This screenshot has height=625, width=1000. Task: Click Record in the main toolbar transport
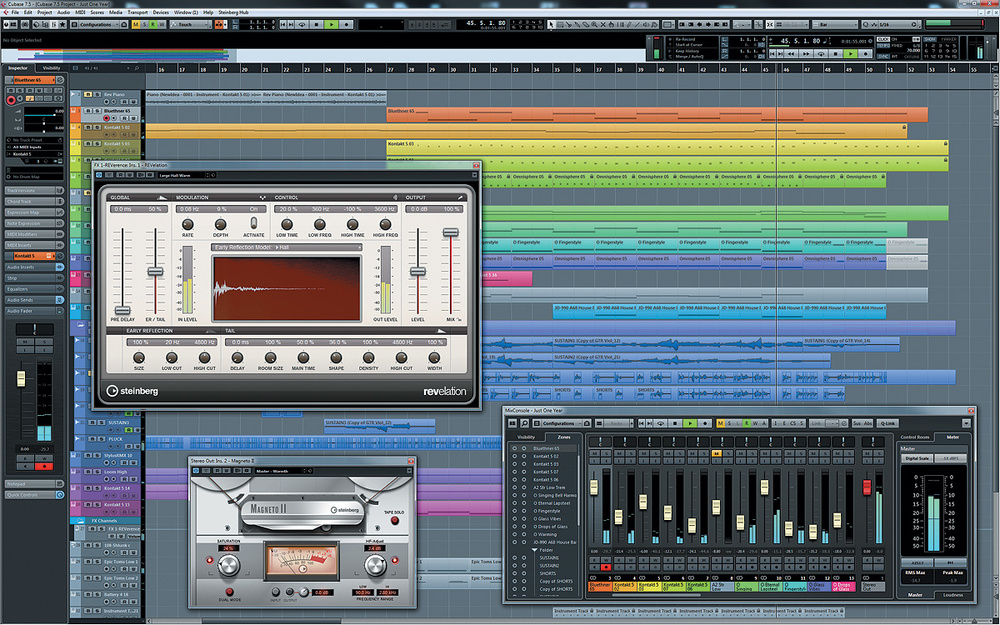(x=346, y=24)
